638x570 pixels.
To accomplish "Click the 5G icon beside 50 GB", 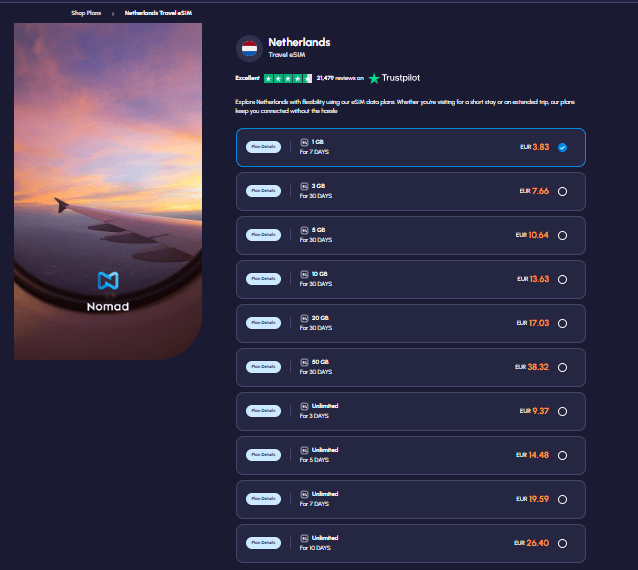I will pos(304,362).
